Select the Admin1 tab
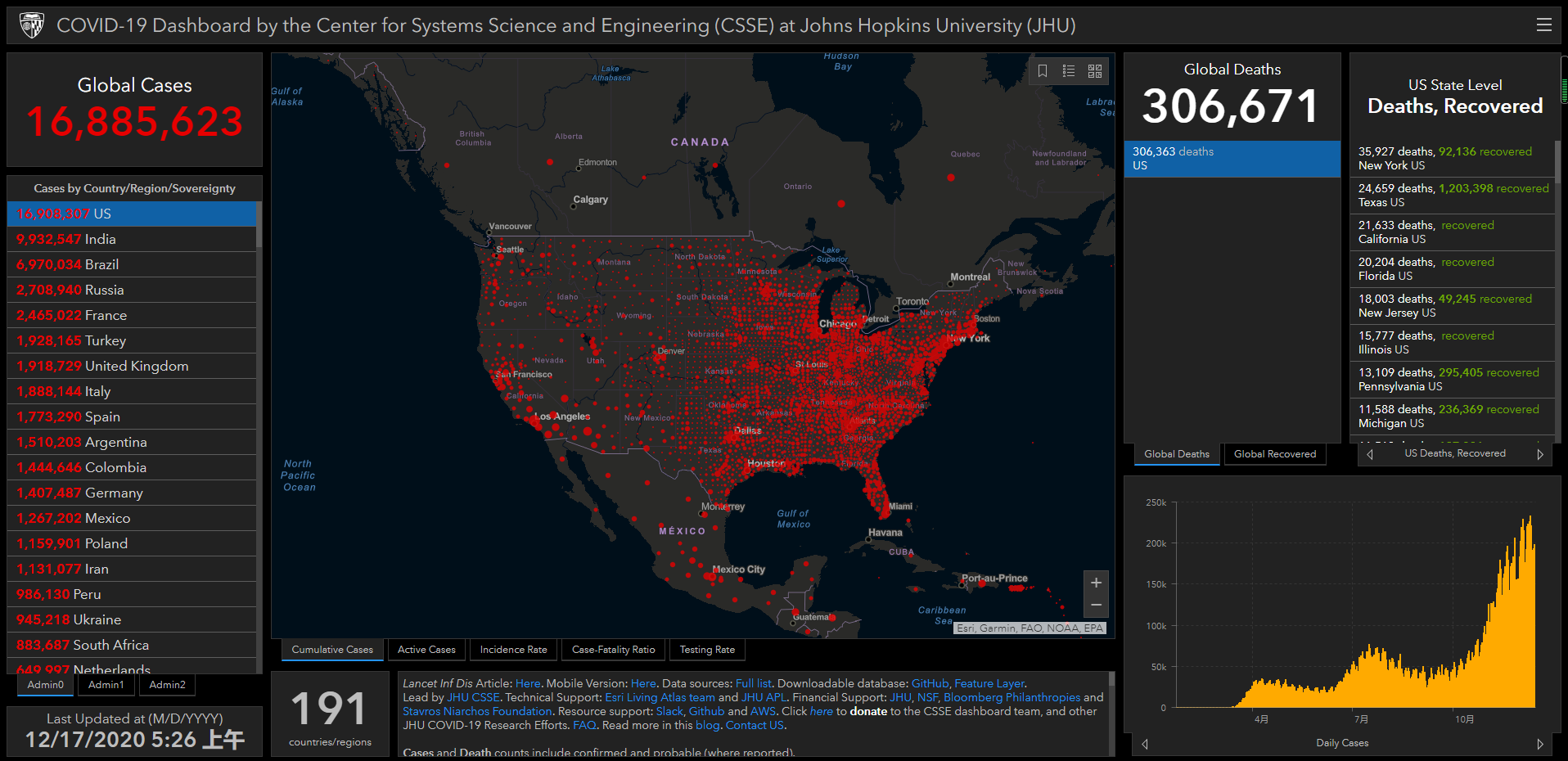Image resolution: width=1568 pixels, height=761 pixels. click(x=106, y=685)
